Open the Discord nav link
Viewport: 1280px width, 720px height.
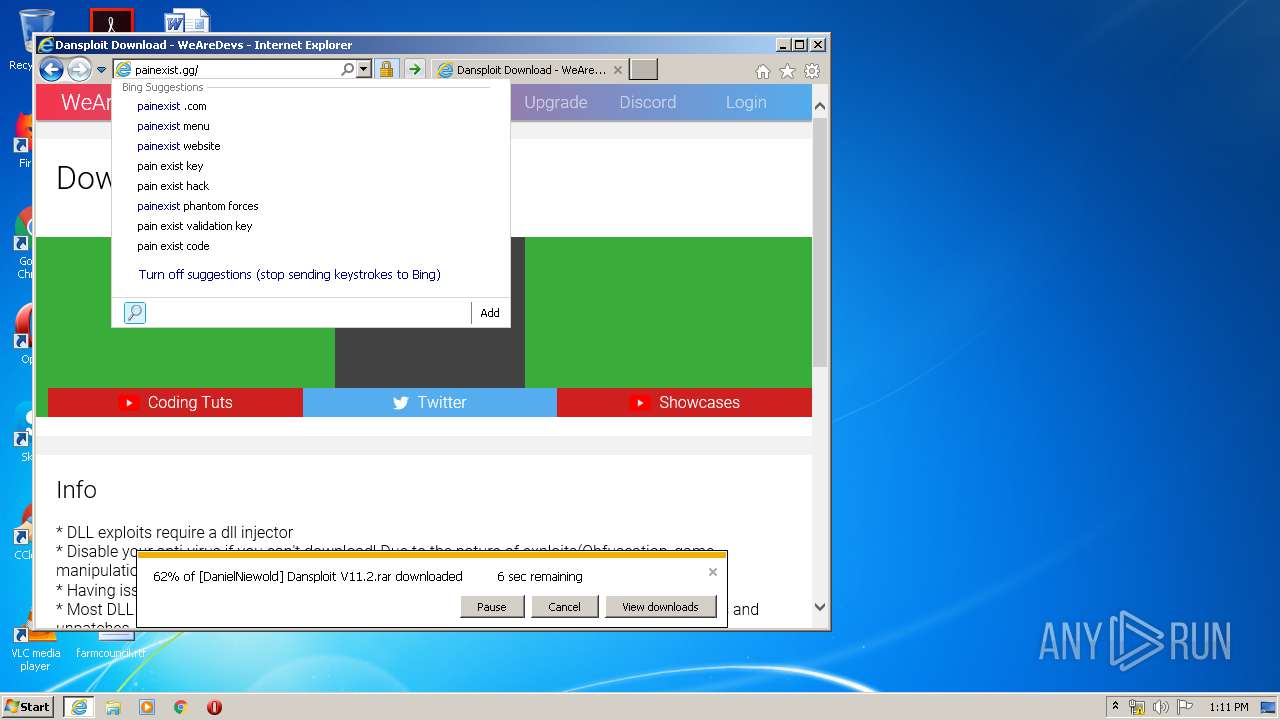pyautogui.click(x=648, y=102)
